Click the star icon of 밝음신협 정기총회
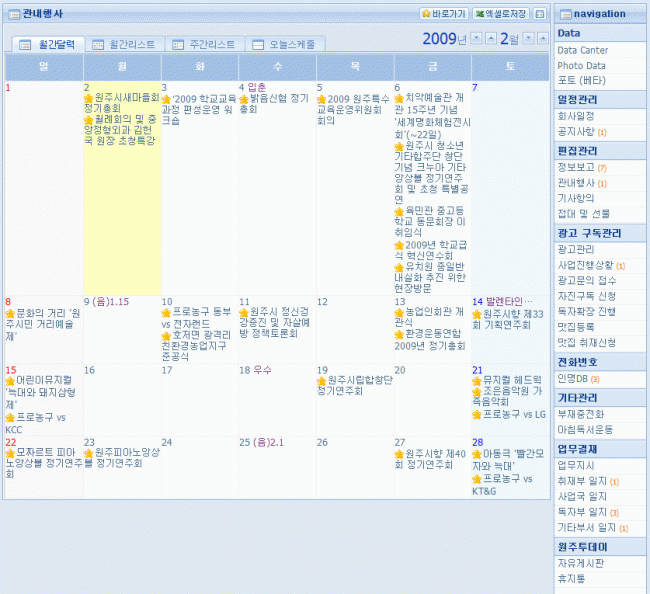The image size is (650, 594). pos(244,100)
